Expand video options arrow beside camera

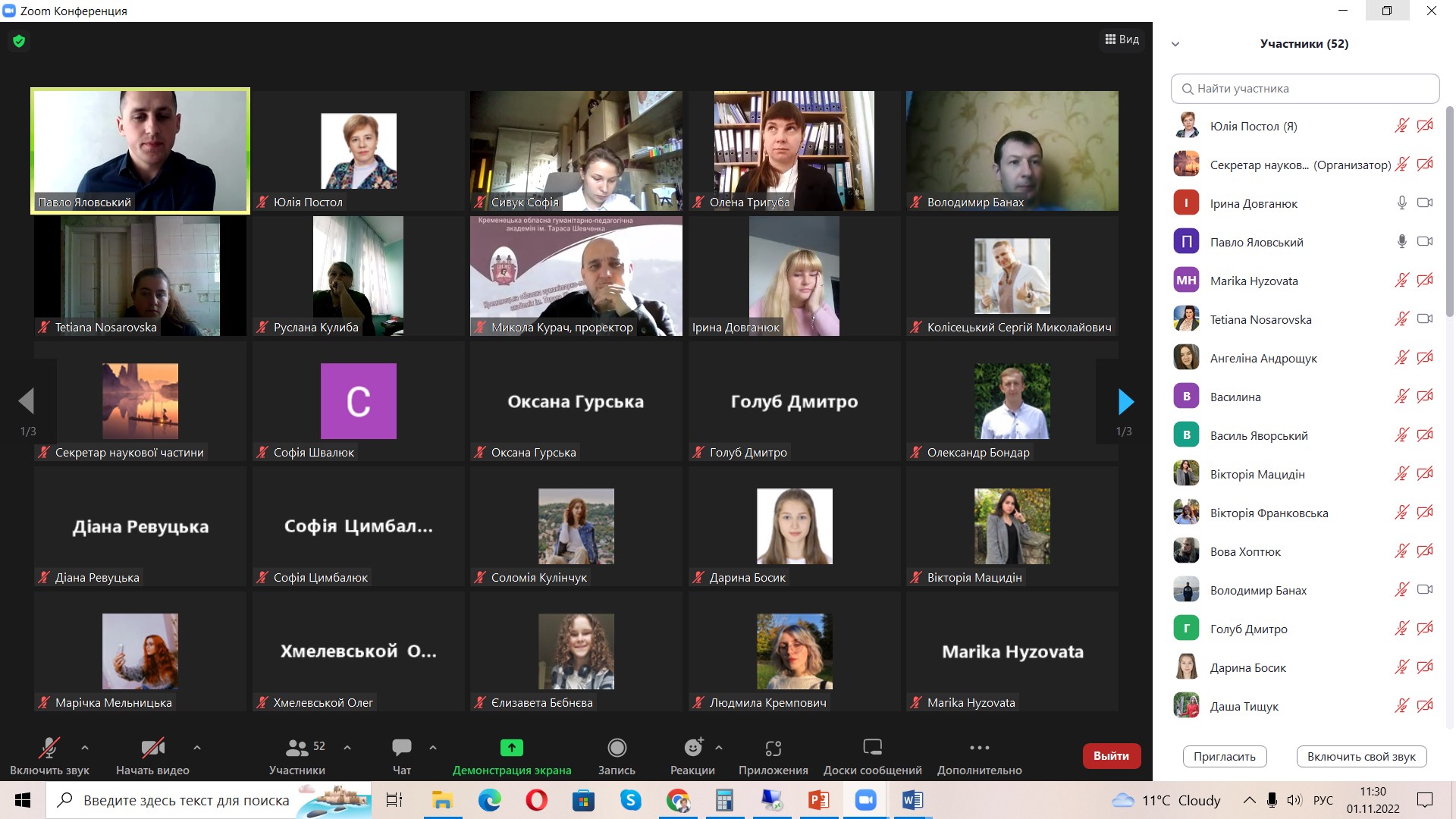point(197,747)
